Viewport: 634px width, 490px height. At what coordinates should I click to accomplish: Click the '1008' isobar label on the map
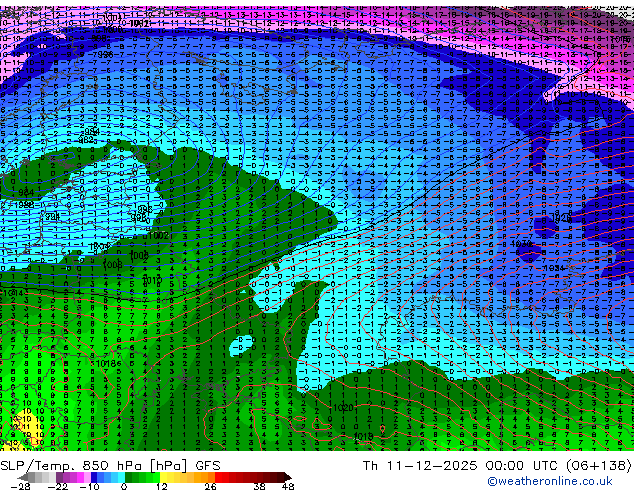113,265
